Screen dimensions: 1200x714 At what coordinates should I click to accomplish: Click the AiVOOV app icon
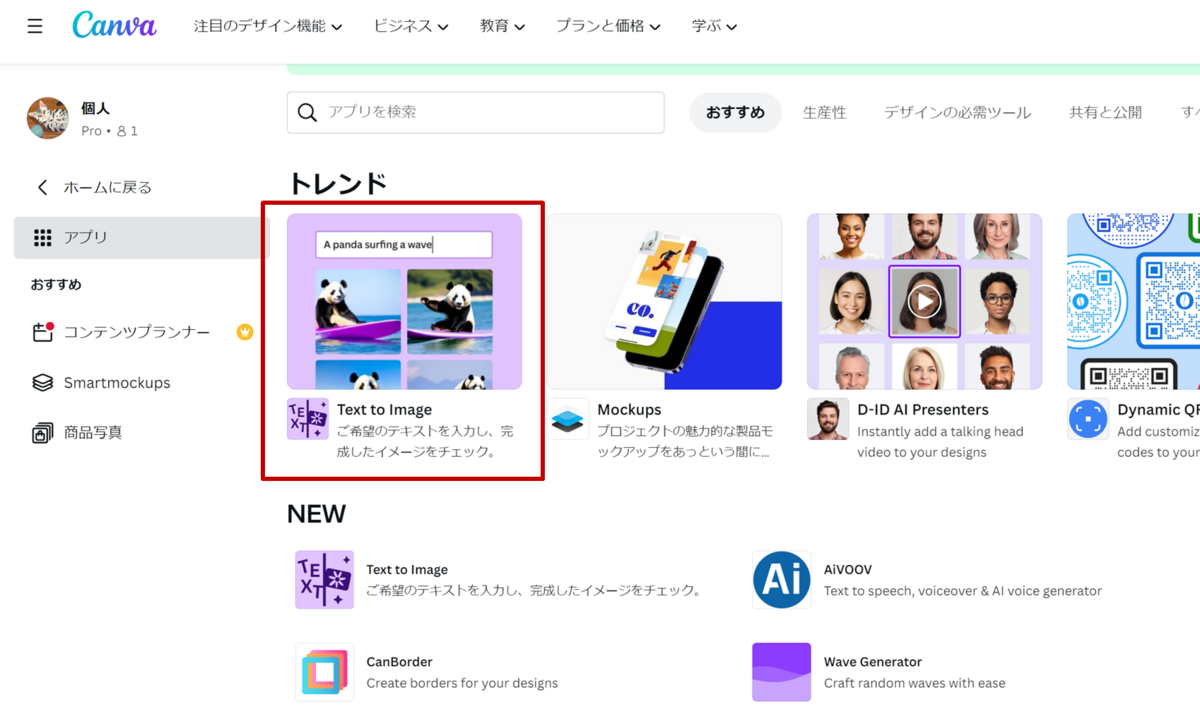781,580
